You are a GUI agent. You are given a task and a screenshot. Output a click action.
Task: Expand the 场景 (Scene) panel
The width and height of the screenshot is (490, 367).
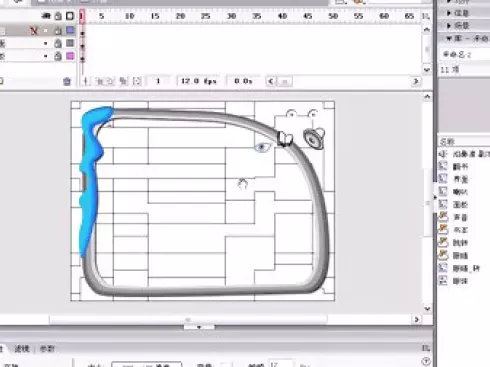tap(459, 26)
